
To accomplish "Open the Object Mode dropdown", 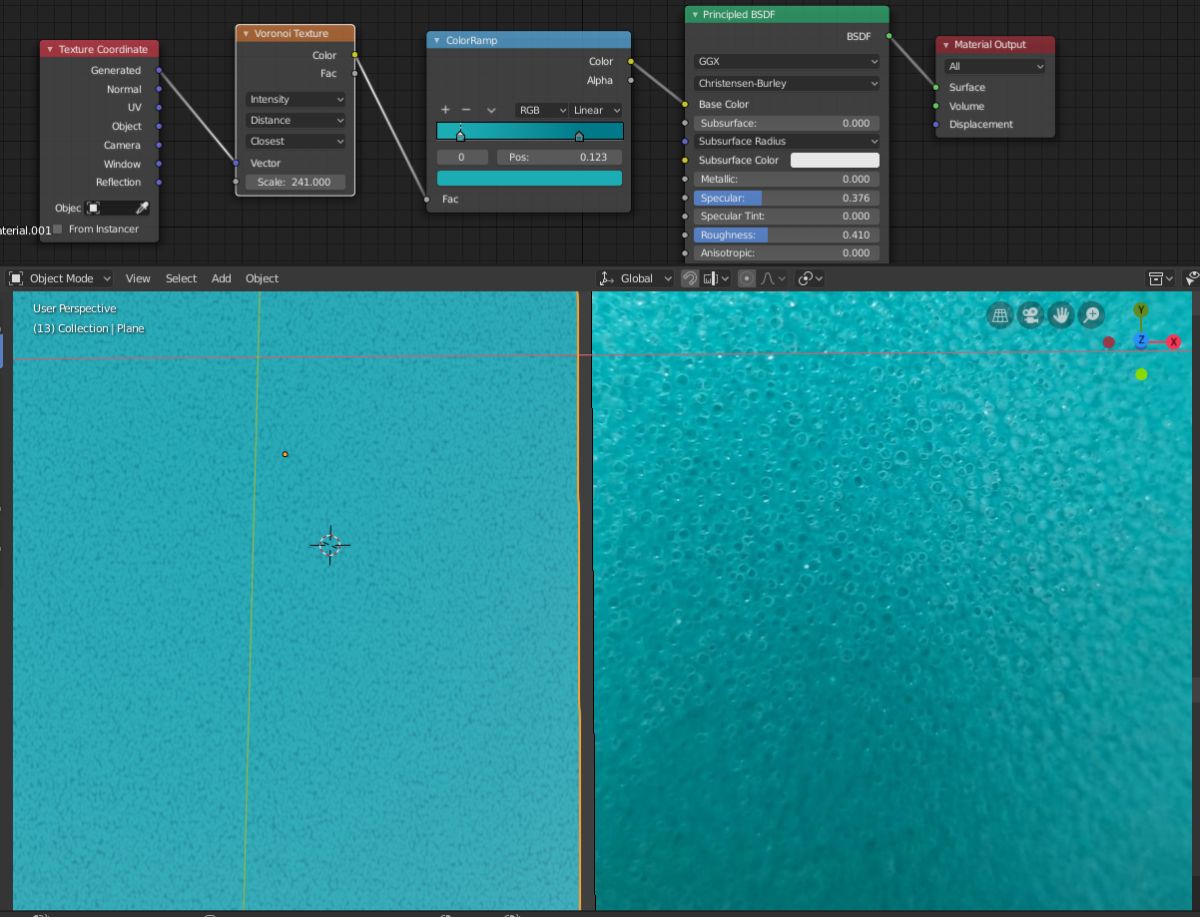I will pyautogui.click(x=60, y=278).
